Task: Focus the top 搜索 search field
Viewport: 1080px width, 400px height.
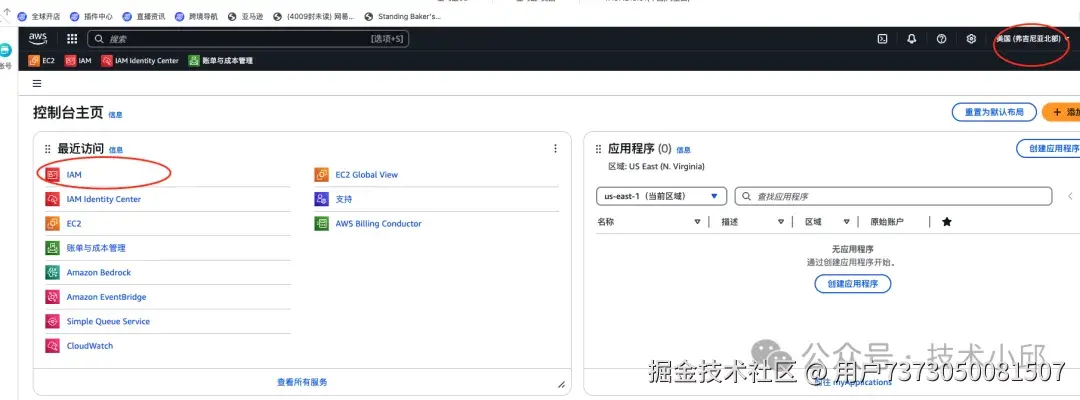Action: (x=248, y=39)
